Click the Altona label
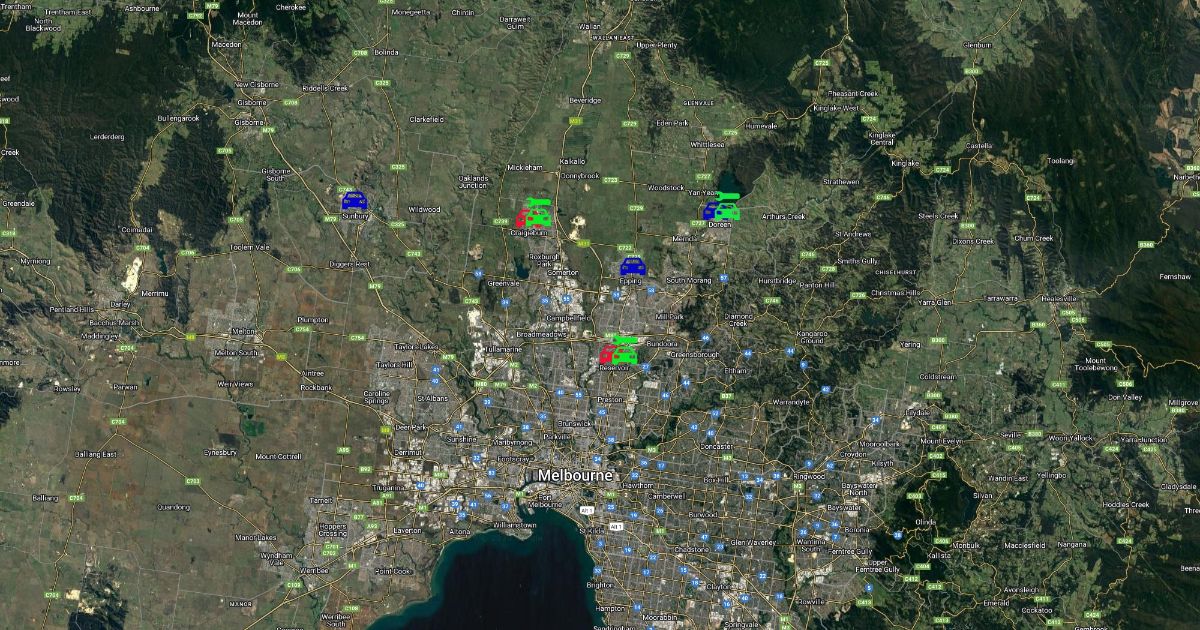1200x630 pixels. click(459, 532)
